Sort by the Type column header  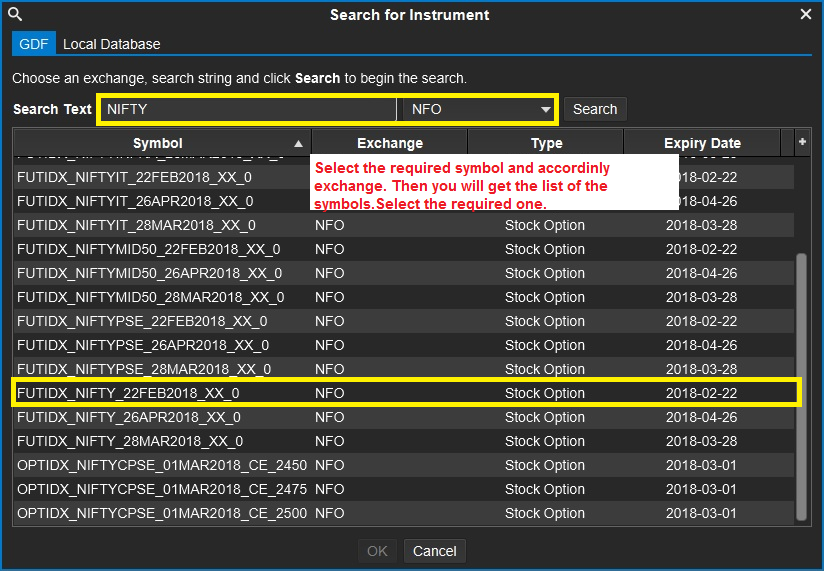546,143
